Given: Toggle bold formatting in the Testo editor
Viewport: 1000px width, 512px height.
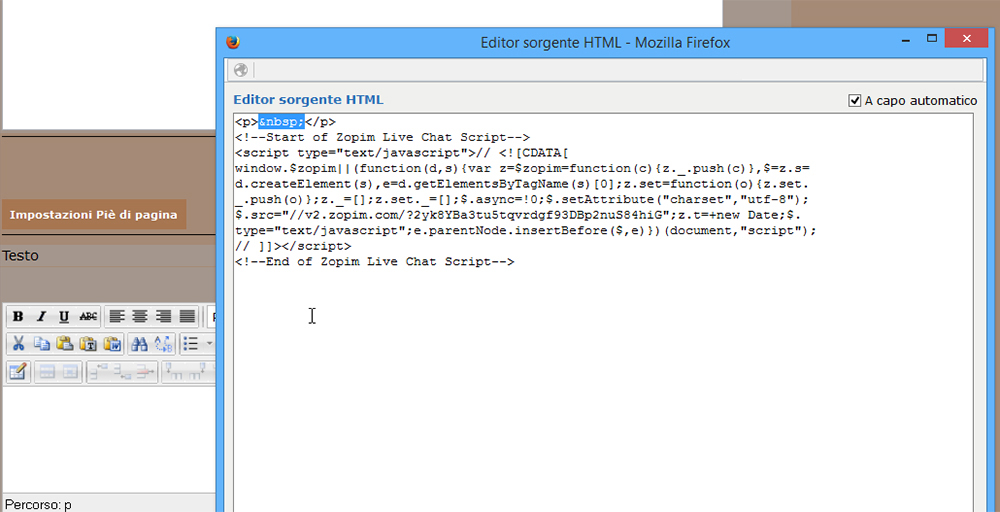Looking at the screenshot, I should pos(18,316).
